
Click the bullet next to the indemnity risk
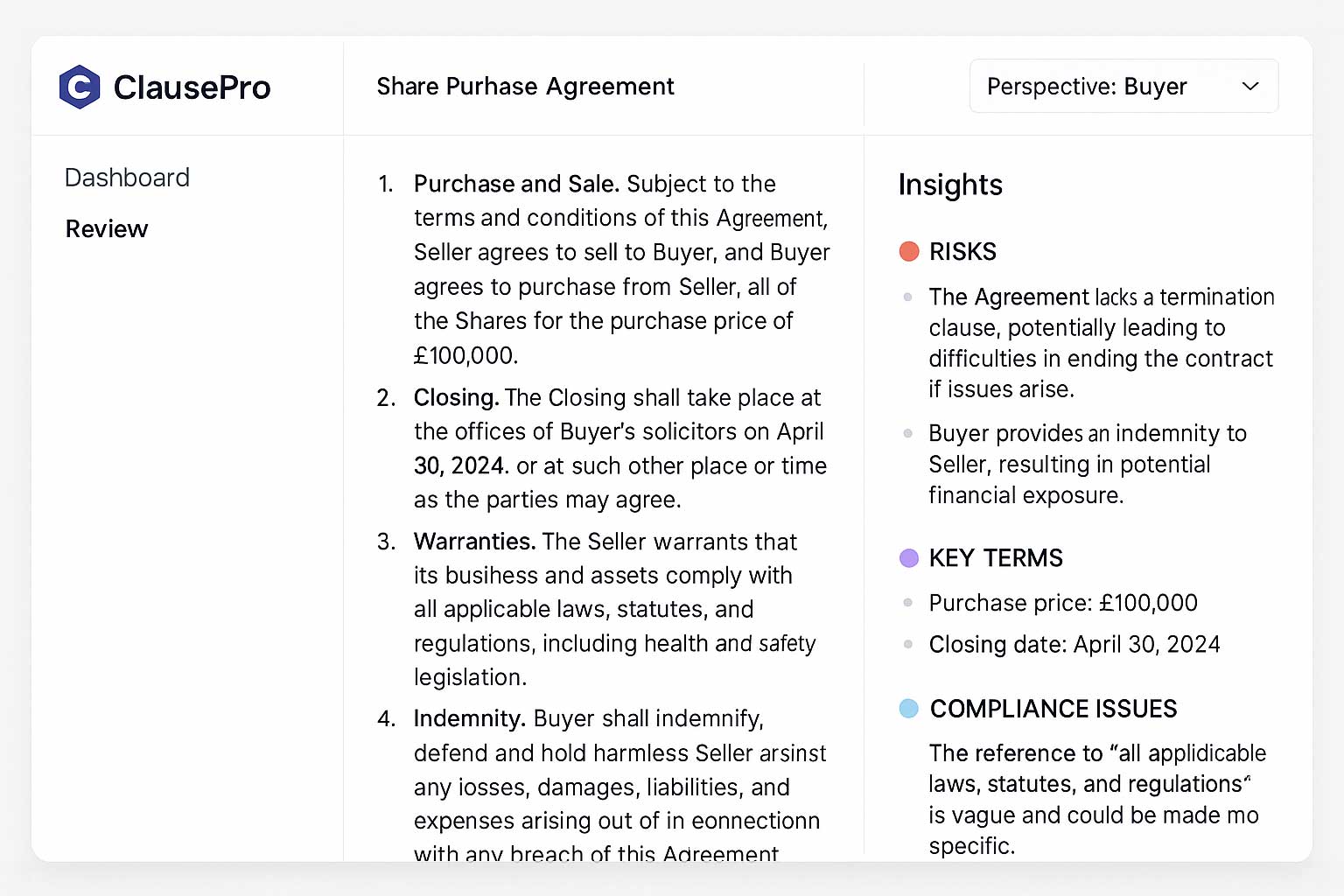click(907, 432)
